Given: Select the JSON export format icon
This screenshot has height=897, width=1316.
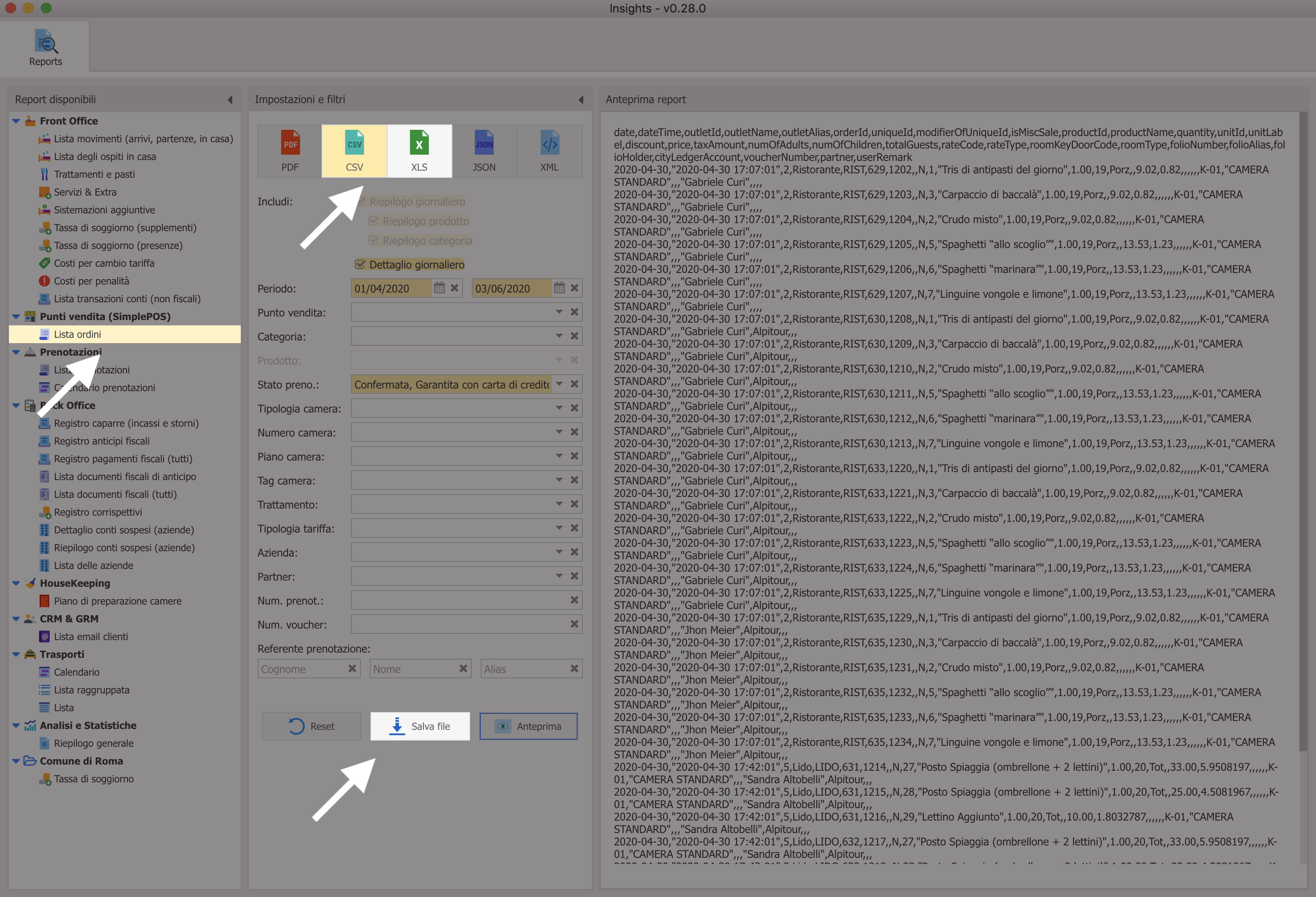Looking at the screenshot, I should click(483, 148).
